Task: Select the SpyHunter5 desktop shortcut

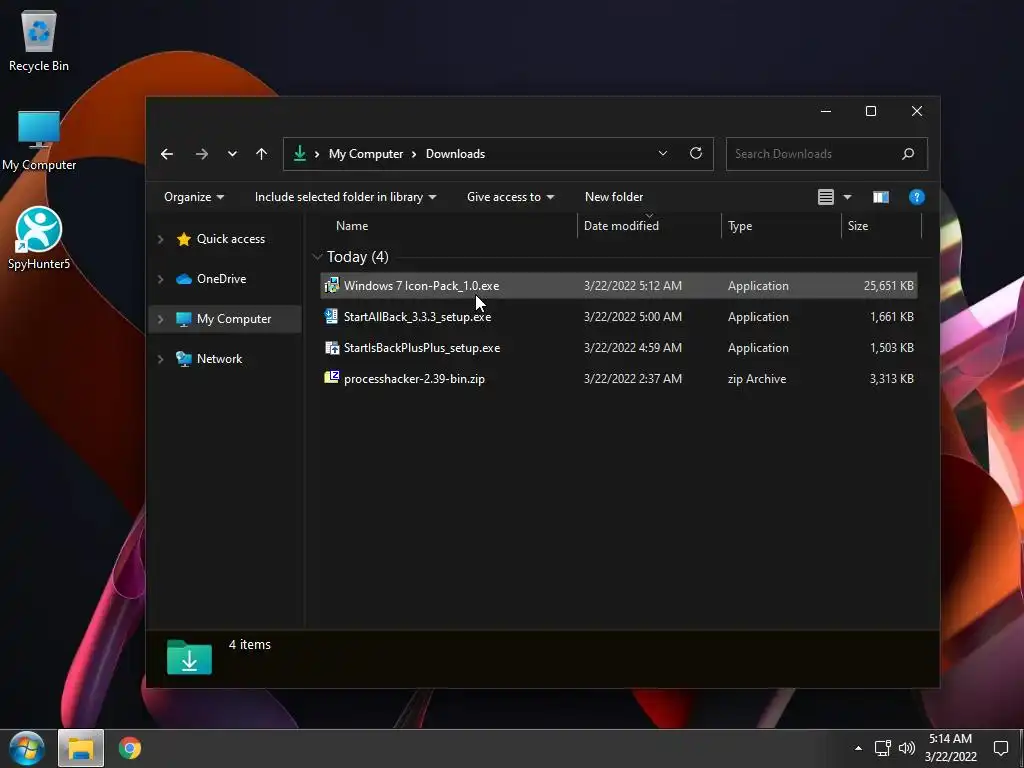Action: pos(39,238)
